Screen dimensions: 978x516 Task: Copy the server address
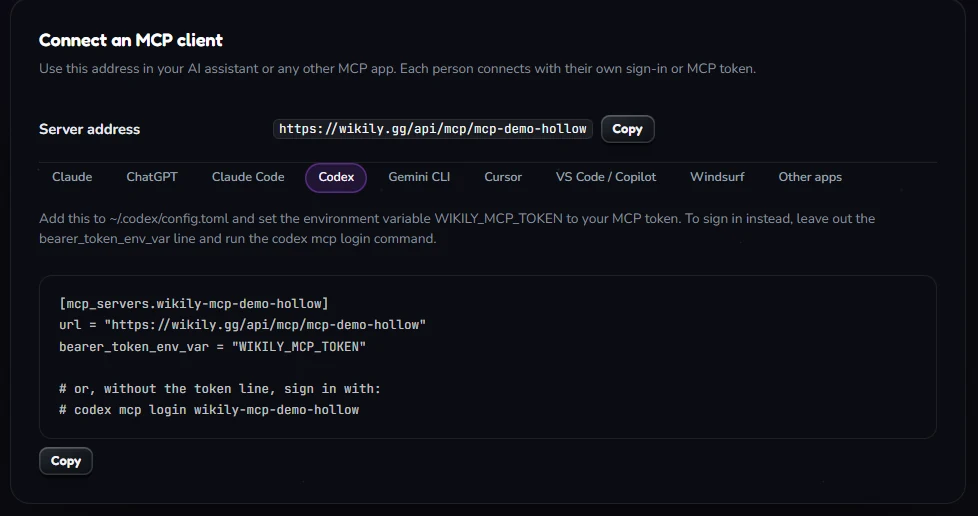coord(627,129)
